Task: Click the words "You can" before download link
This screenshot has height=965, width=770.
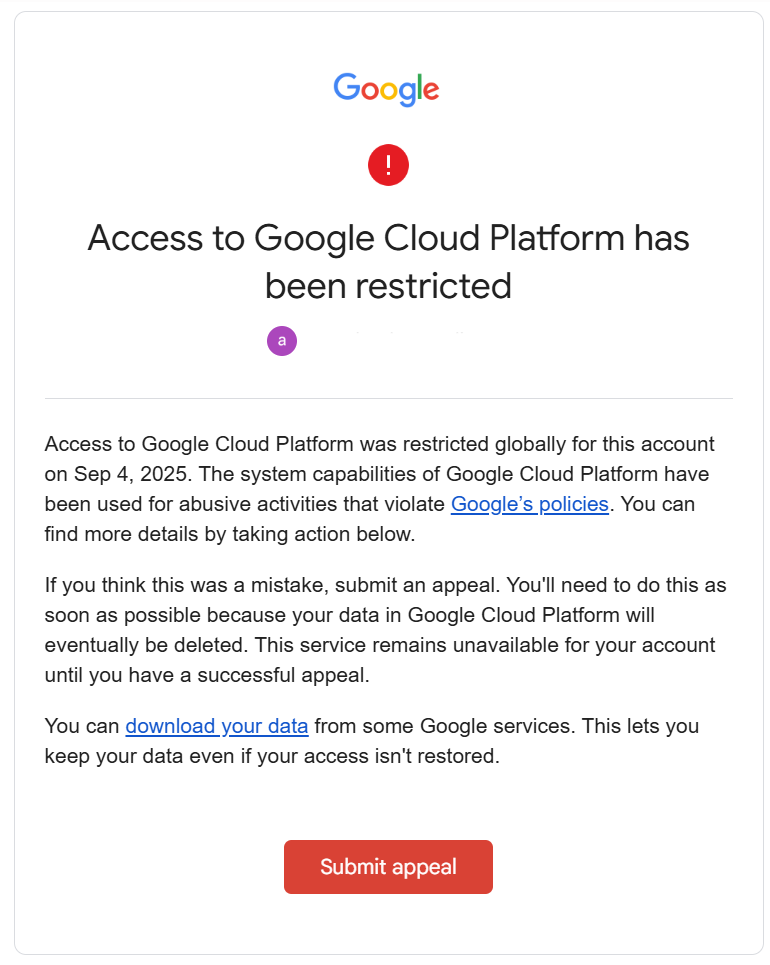Action: [x=82, y=726]
